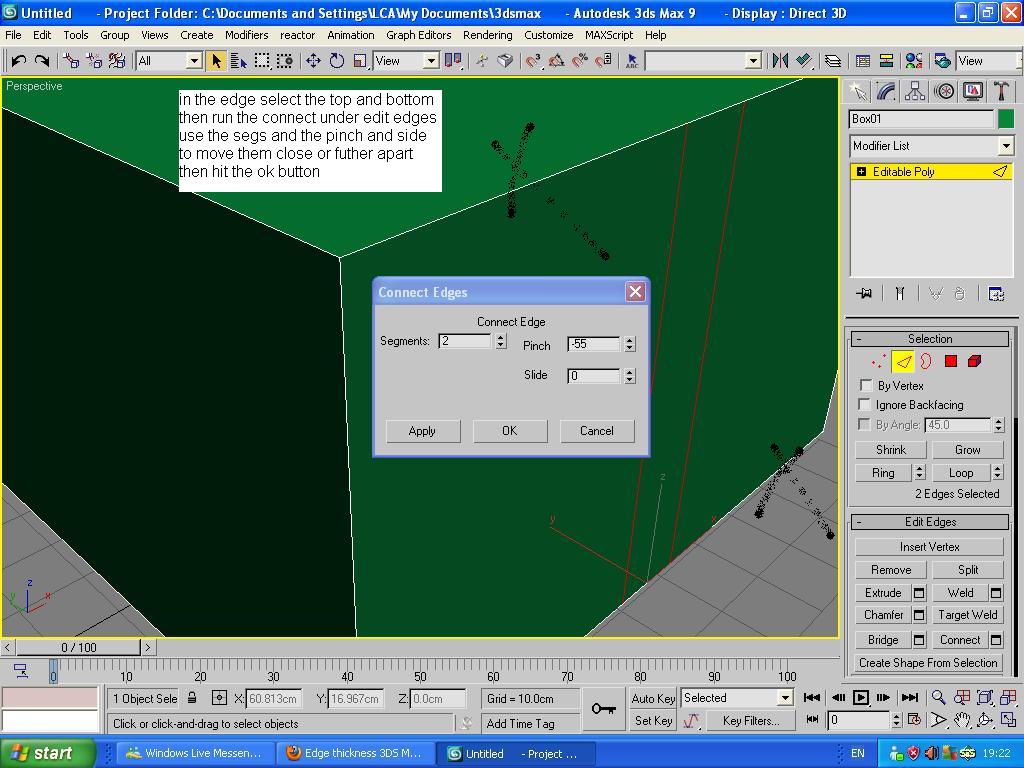The height and width of the screenshot is (768, 1024).
Task: Choose the Select and Scale tool
Action: click(x=360, y=61)
